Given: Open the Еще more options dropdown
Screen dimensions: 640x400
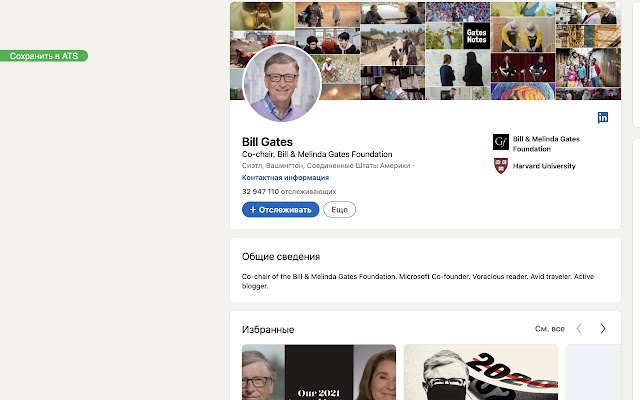Looking at the screenshot, I should pyautogui.click(x=339, y=209).
